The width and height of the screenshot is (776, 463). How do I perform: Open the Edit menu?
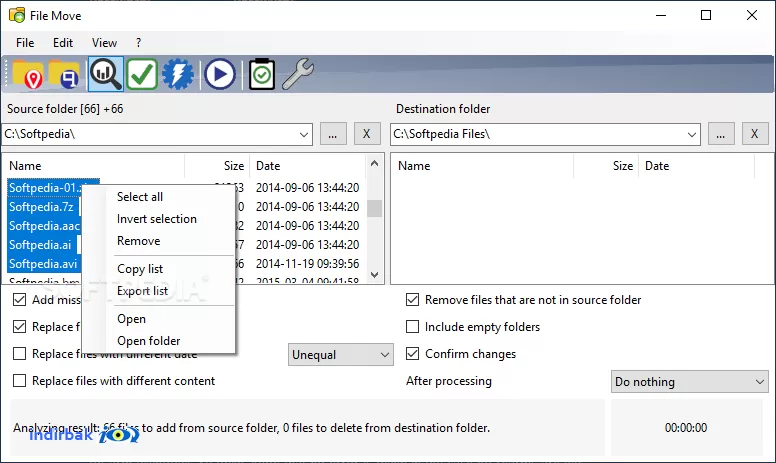[63, 43]
